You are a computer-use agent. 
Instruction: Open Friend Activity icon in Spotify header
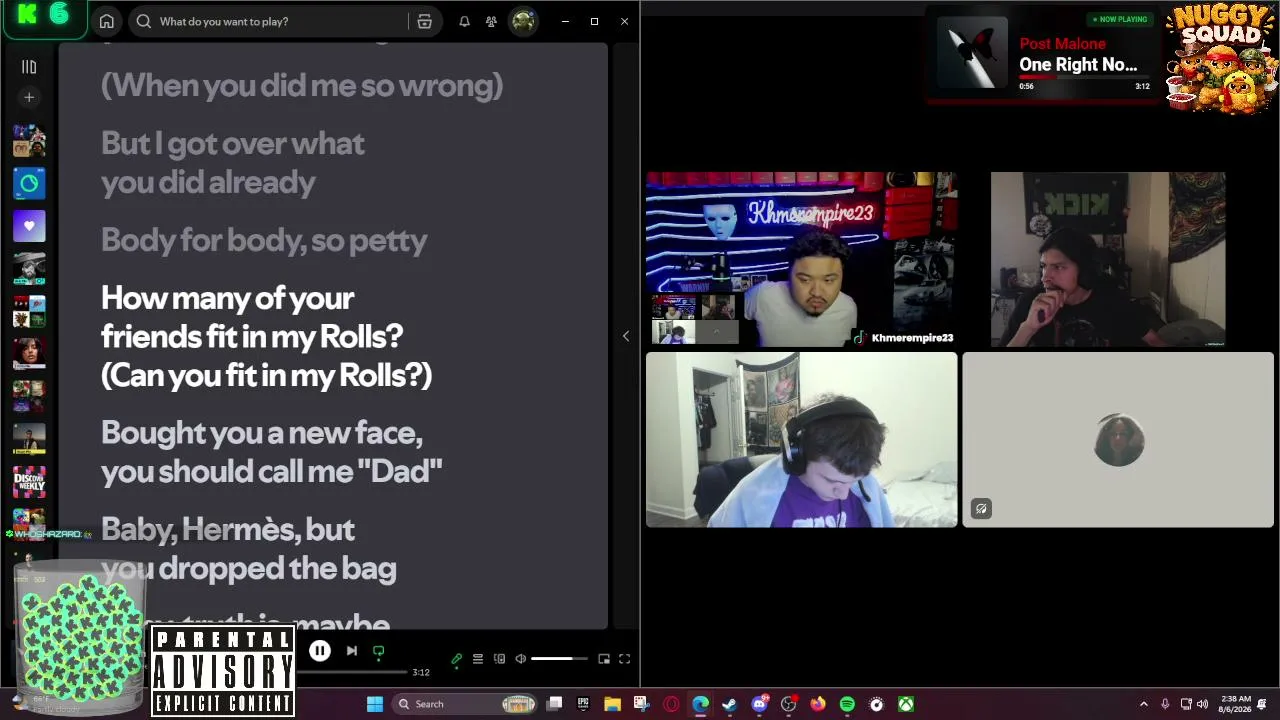click(x=491, y=21)
